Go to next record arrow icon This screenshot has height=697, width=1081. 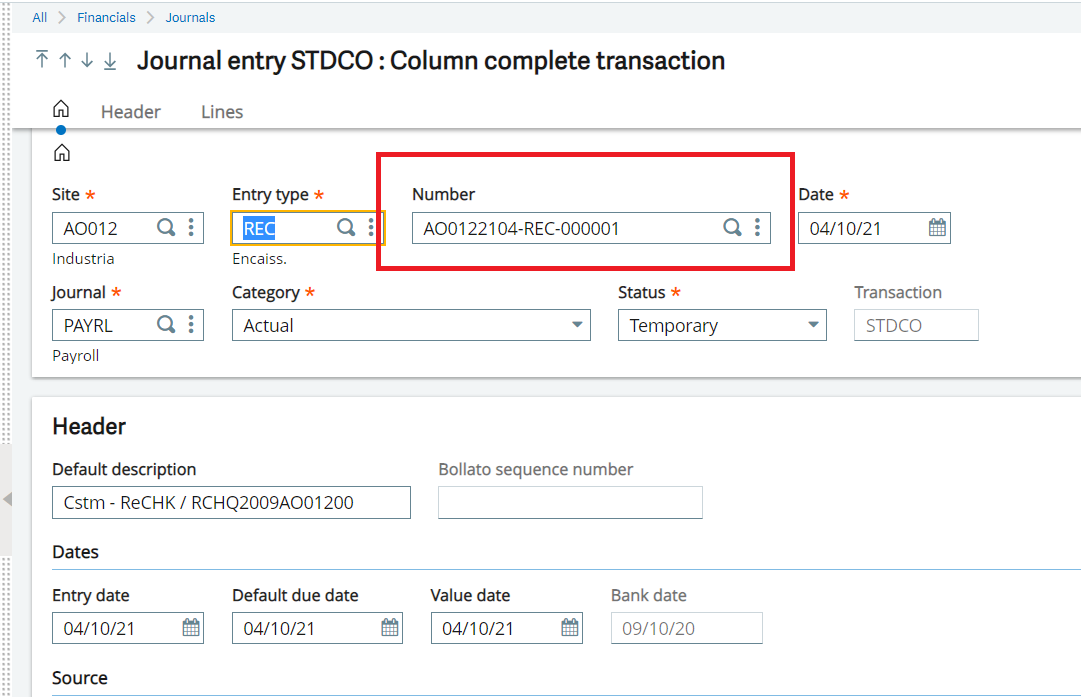[x=87, y=60]
